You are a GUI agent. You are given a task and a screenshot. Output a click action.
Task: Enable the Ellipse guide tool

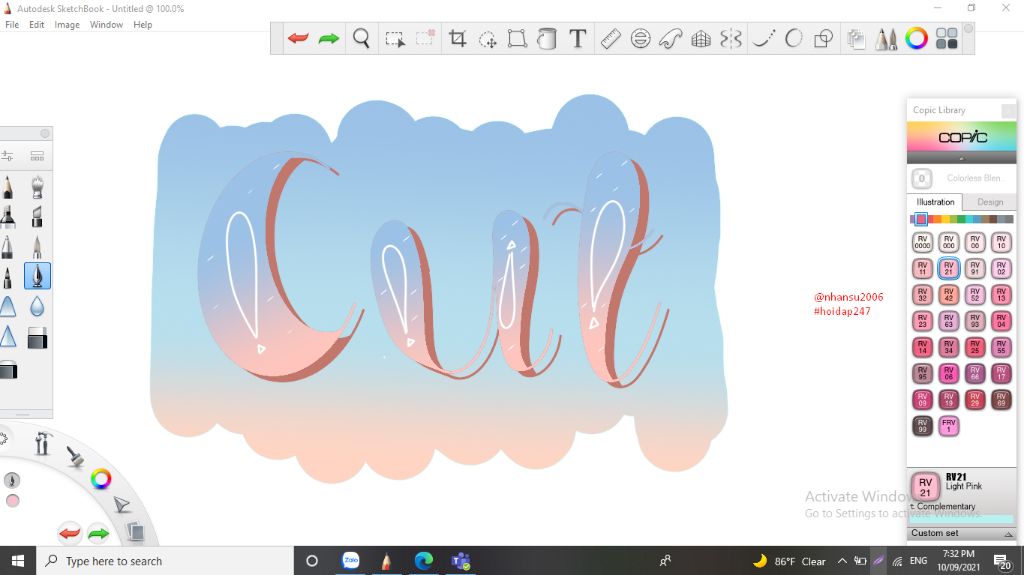point(641,39)
